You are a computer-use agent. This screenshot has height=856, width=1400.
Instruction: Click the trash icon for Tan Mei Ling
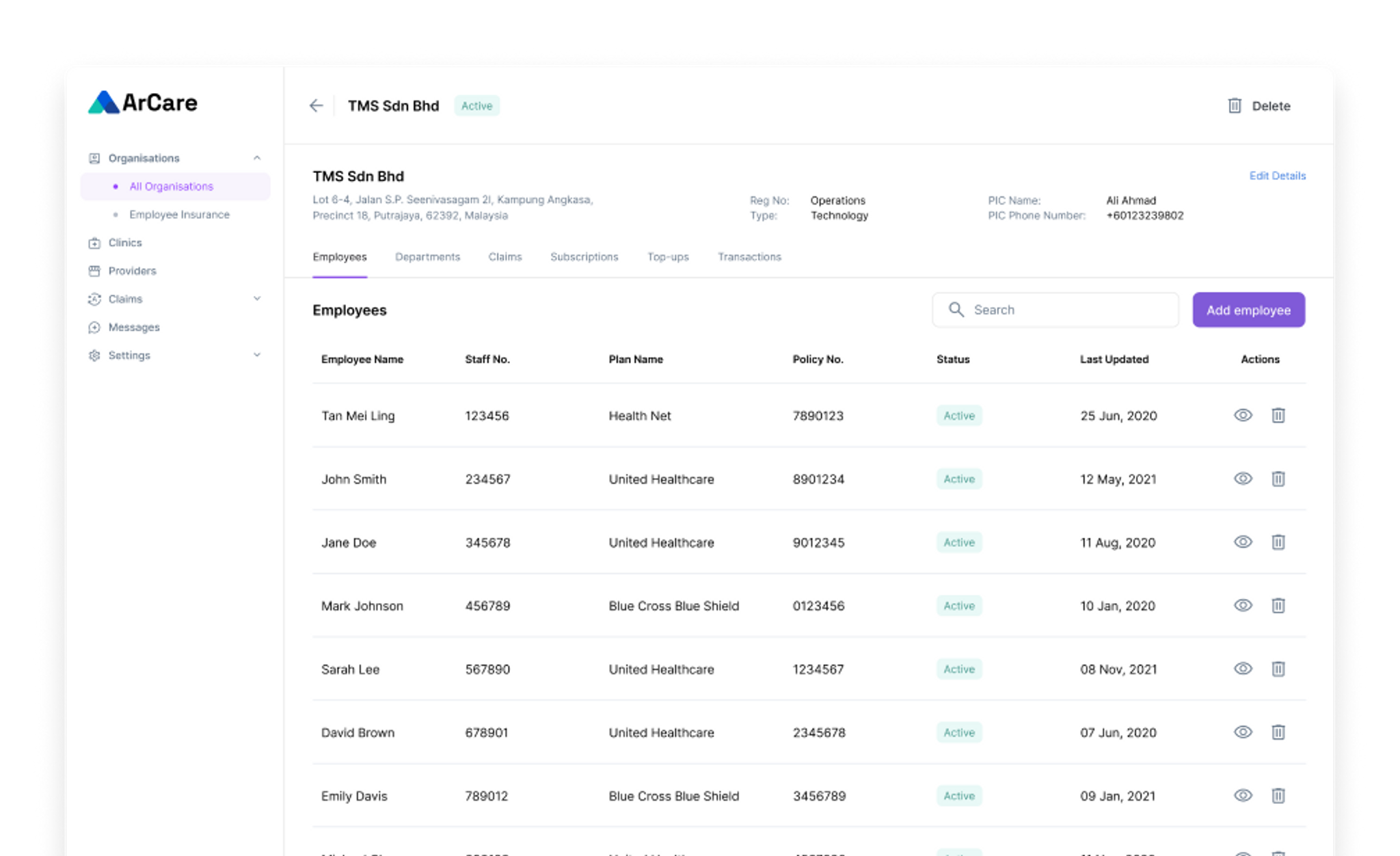point(1278,415)
